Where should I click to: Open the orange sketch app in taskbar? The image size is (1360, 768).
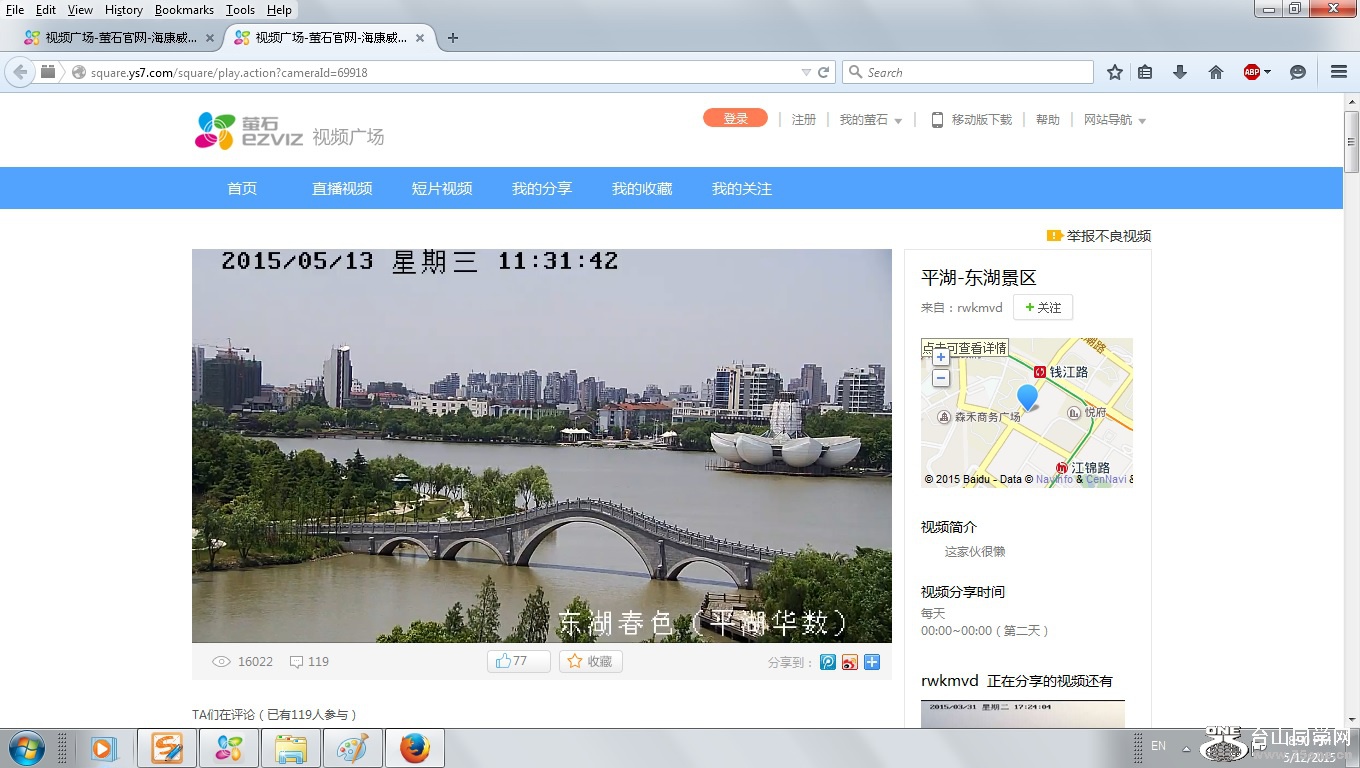click(x=167, y=748)
